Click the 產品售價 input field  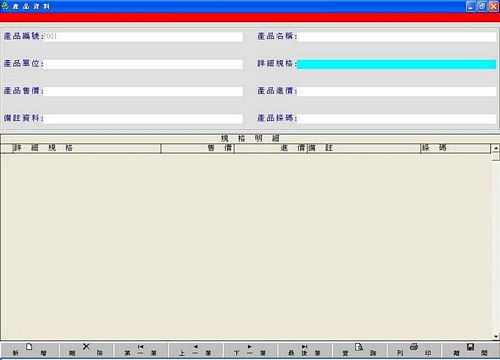point(143,91)
